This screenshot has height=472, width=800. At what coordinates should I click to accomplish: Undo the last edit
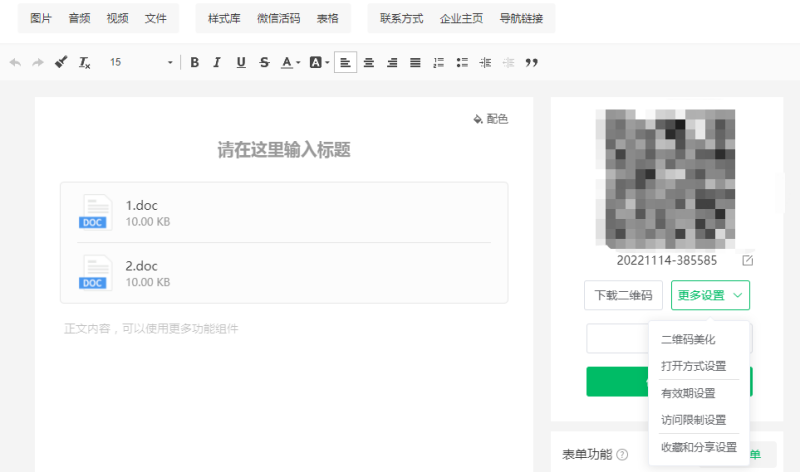[15, 62]
